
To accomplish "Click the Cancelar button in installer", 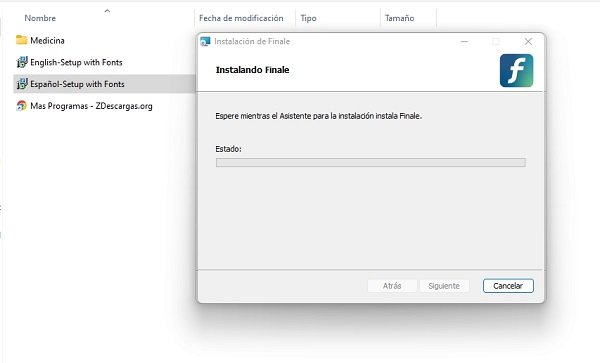I will tap(508, 286).
